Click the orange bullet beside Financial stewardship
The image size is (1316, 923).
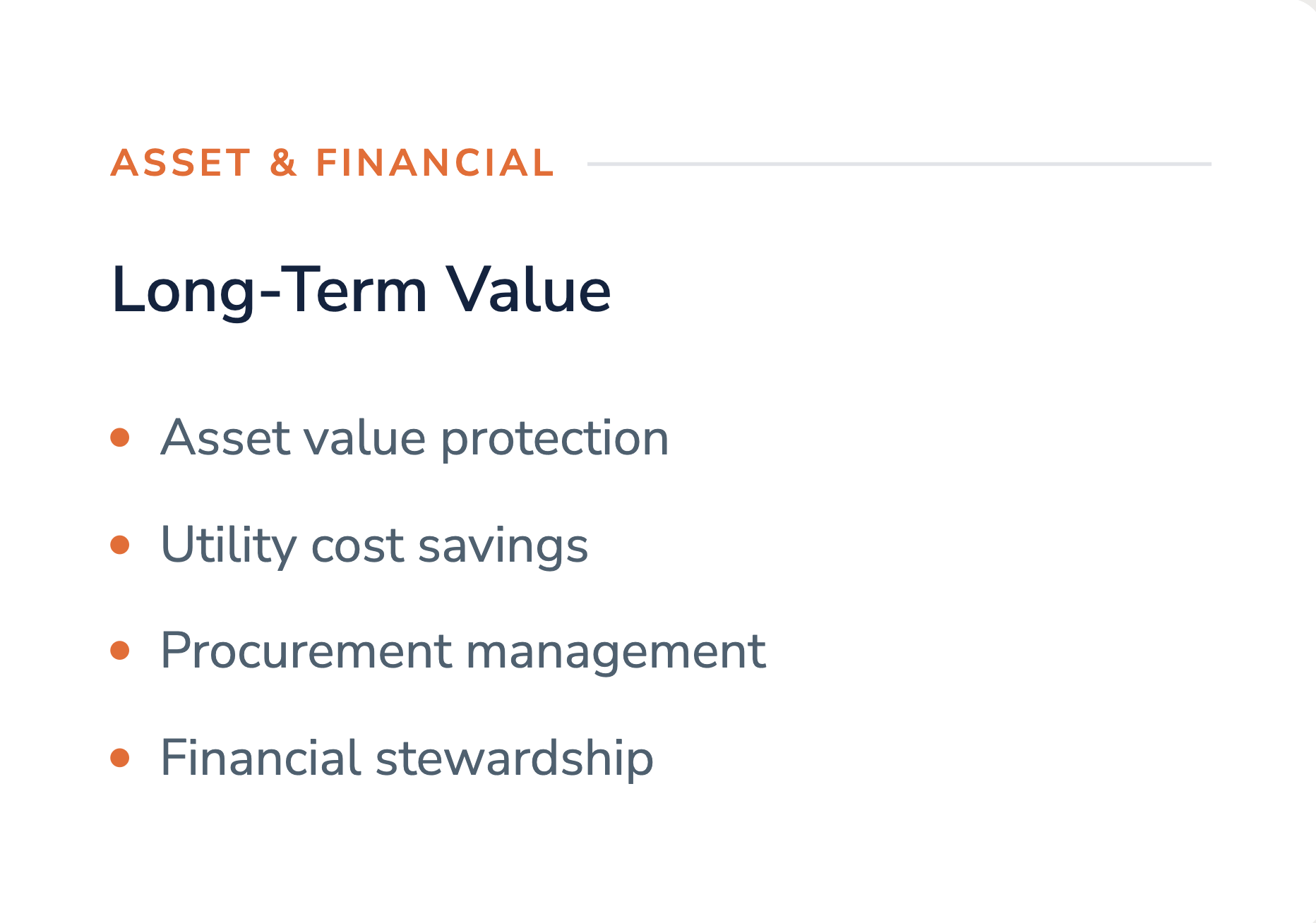(120, 758)
